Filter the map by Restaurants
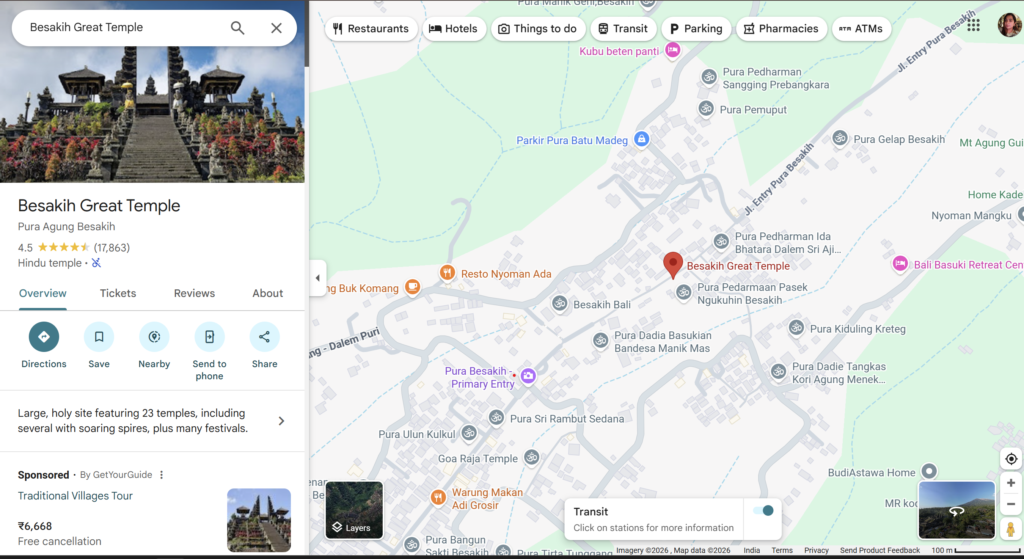The width and height of the screenshot is (1024, 559). 370,29
